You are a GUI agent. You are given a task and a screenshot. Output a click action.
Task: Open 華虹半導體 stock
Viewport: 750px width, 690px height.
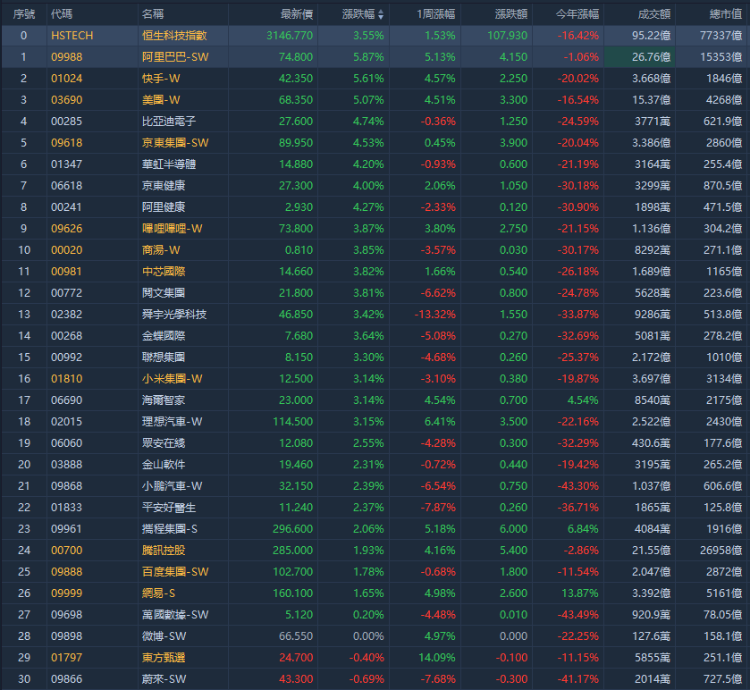(169, 164)
